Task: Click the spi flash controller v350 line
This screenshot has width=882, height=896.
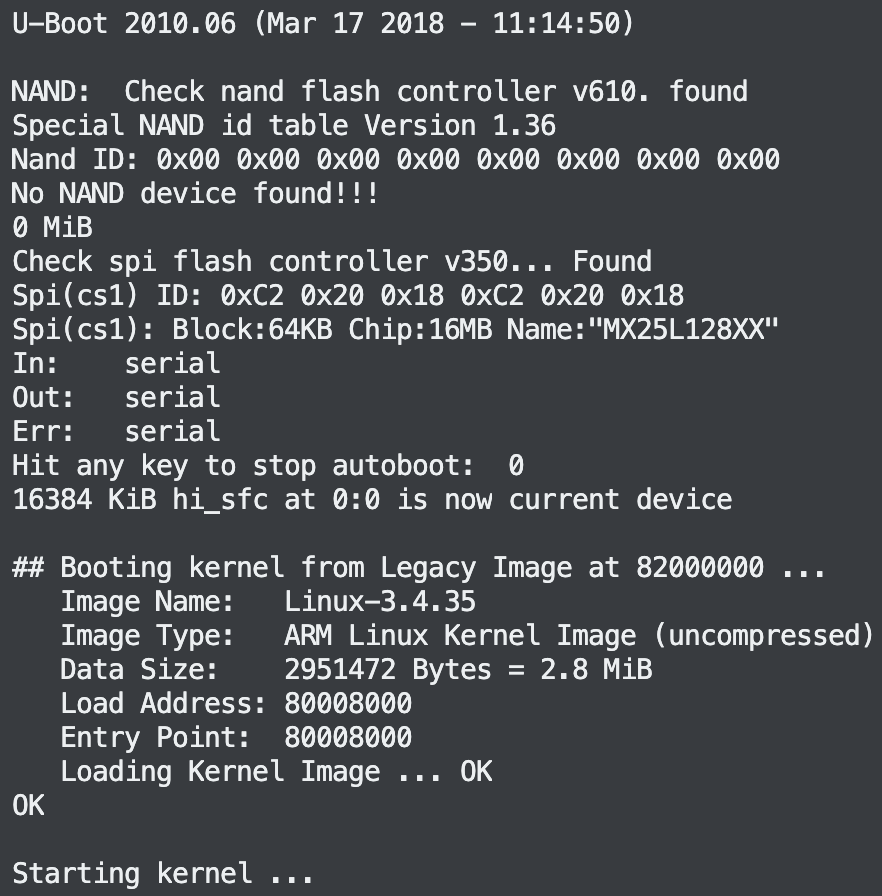Action: point(331,261)
